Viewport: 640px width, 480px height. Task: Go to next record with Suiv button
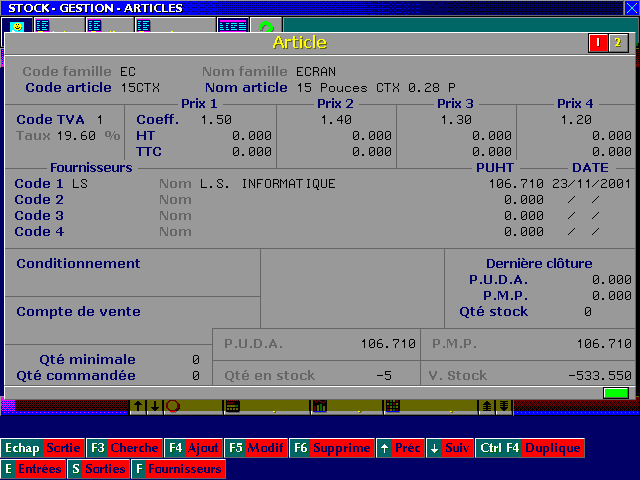coord(451,448)
